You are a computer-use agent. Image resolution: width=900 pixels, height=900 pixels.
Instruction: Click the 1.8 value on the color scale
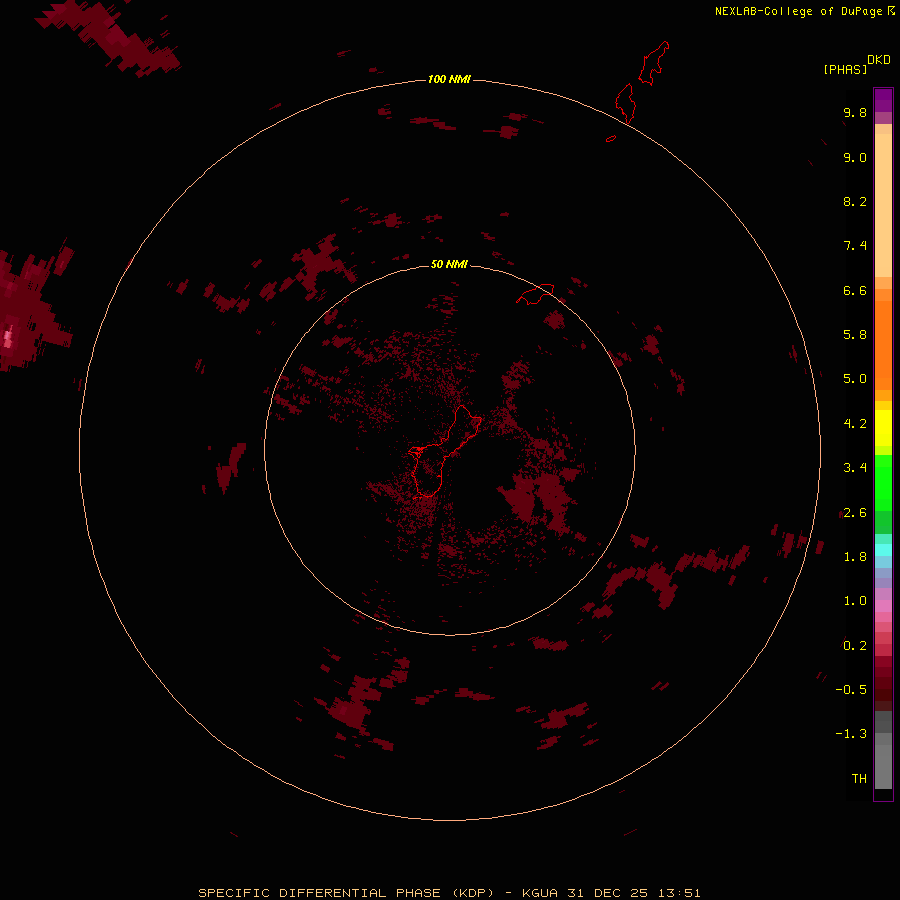point(855,557)
